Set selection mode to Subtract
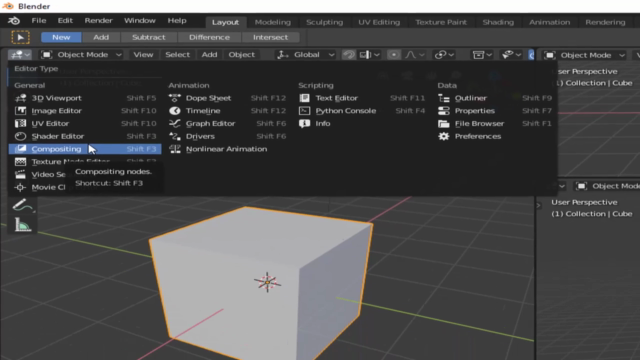 (149, 37)
